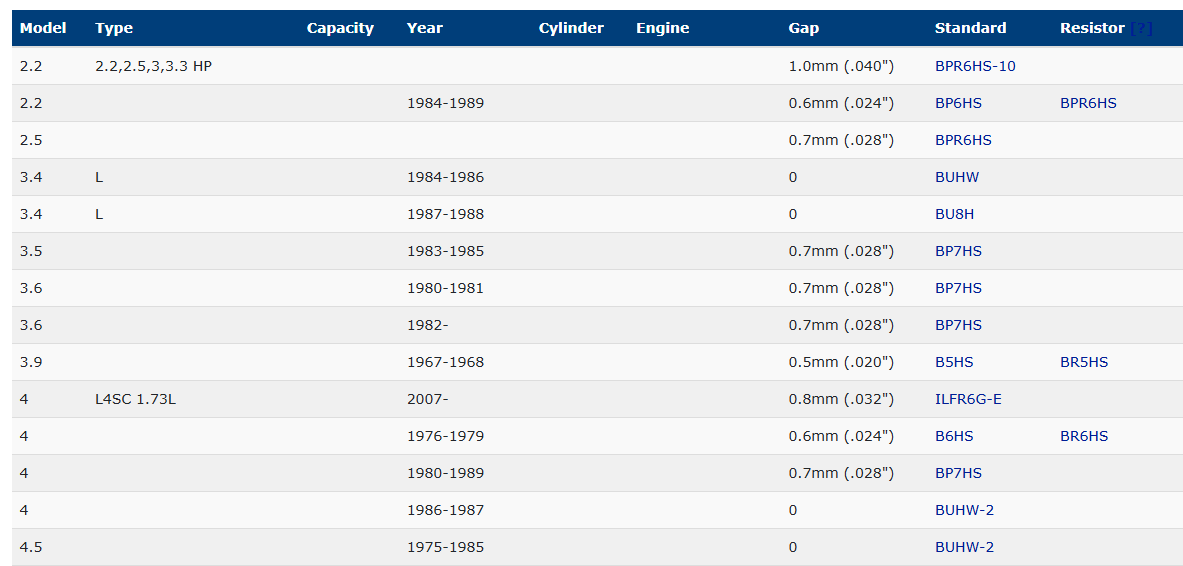This screenshot has height=566, width=1183.
Task: Click the B6HS standard plug link
Action: point(953,436)
